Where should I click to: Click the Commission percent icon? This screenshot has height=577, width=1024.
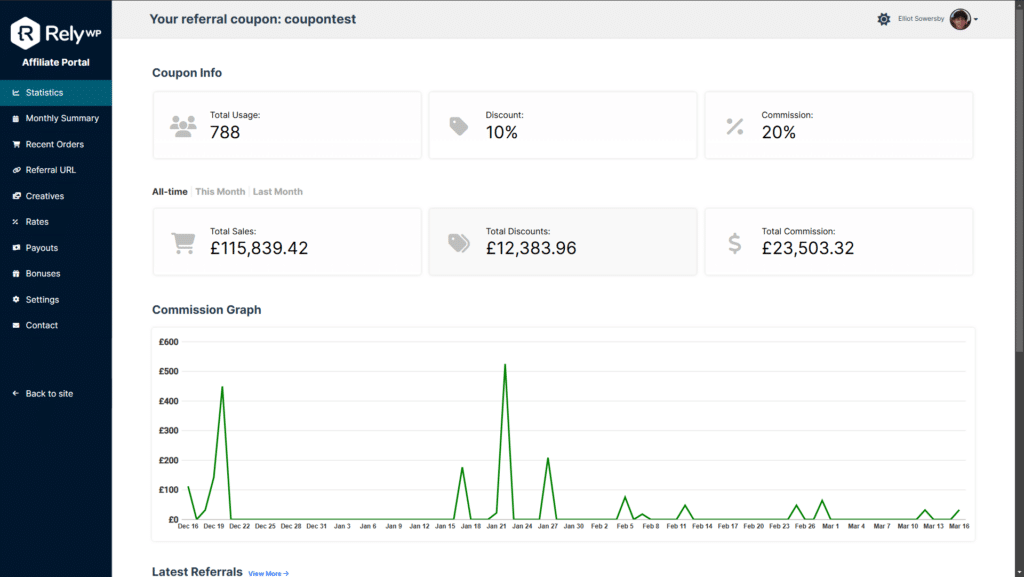[735, 126]
